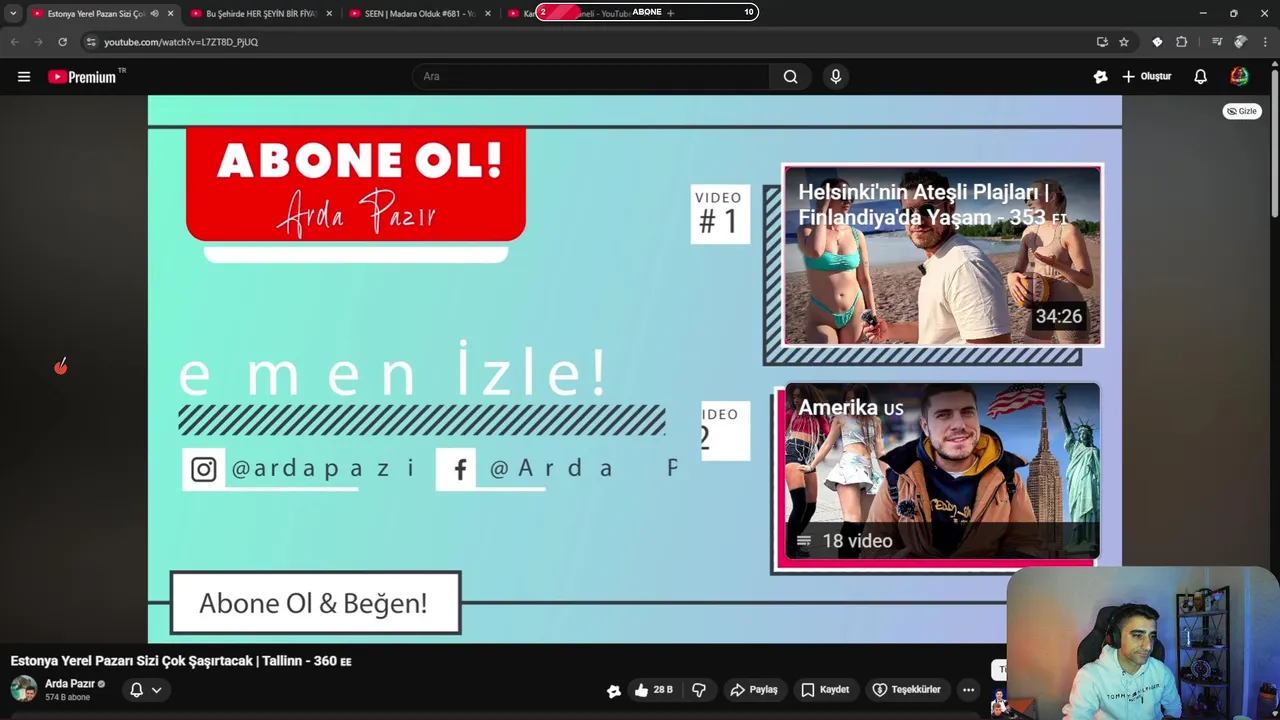Click the Teşekkürler thanks button

906,690
